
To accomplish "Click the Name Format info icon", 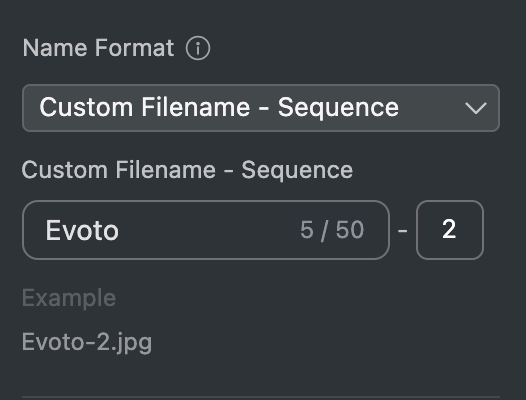I will click(x=198, y=48).
